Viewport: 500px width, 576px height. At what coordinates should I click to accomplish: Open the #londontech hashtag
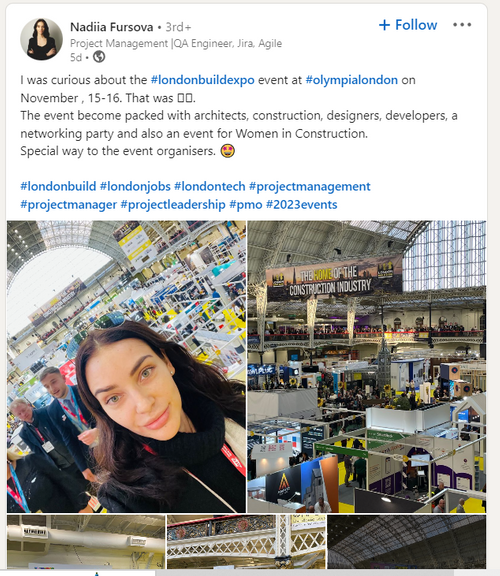(209, 186)
